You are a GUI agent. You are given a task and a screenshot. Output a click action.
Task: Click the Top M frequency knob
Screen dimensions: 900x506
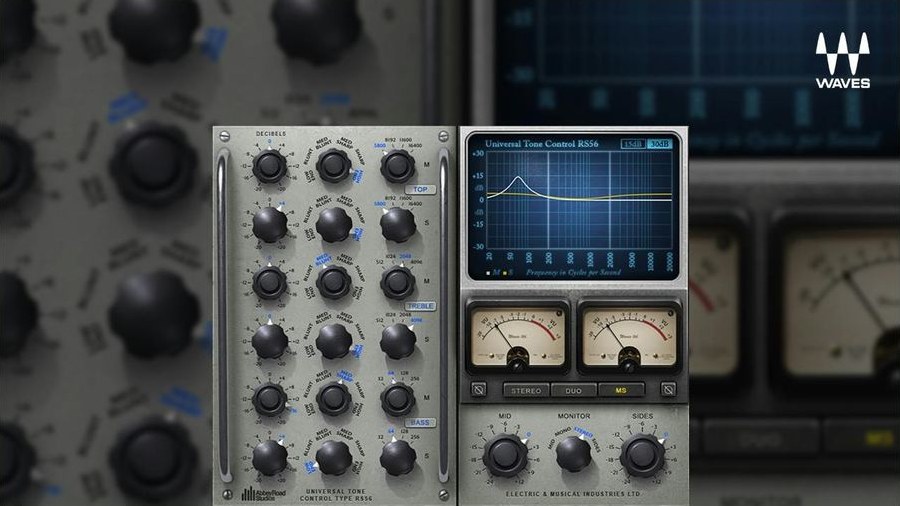tap(398, 166)
